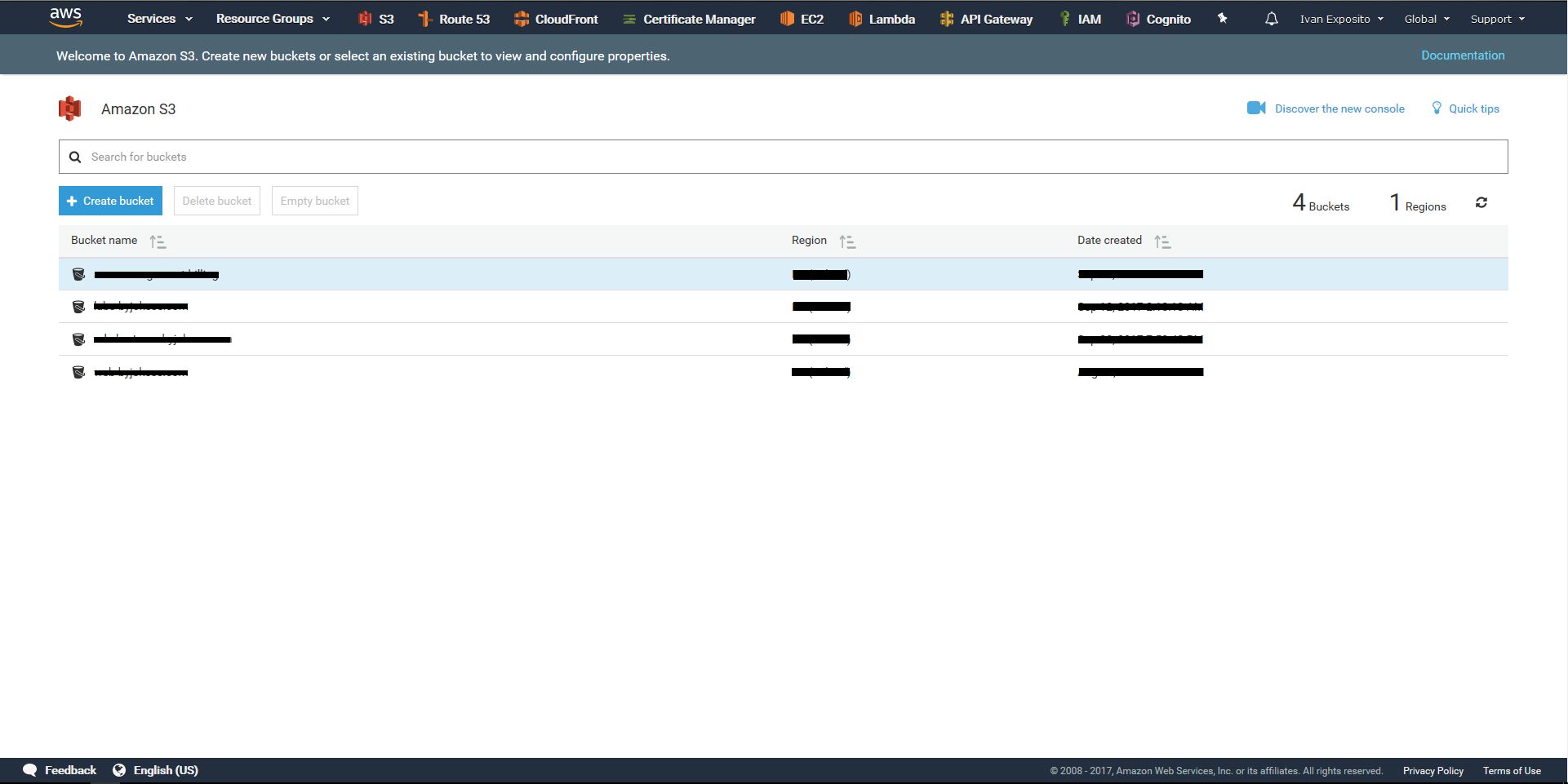Open Cognito shortcut in navbar
Image resolution: width=1568 pixels, height=784 pixels.
[x=1159, y=19]
